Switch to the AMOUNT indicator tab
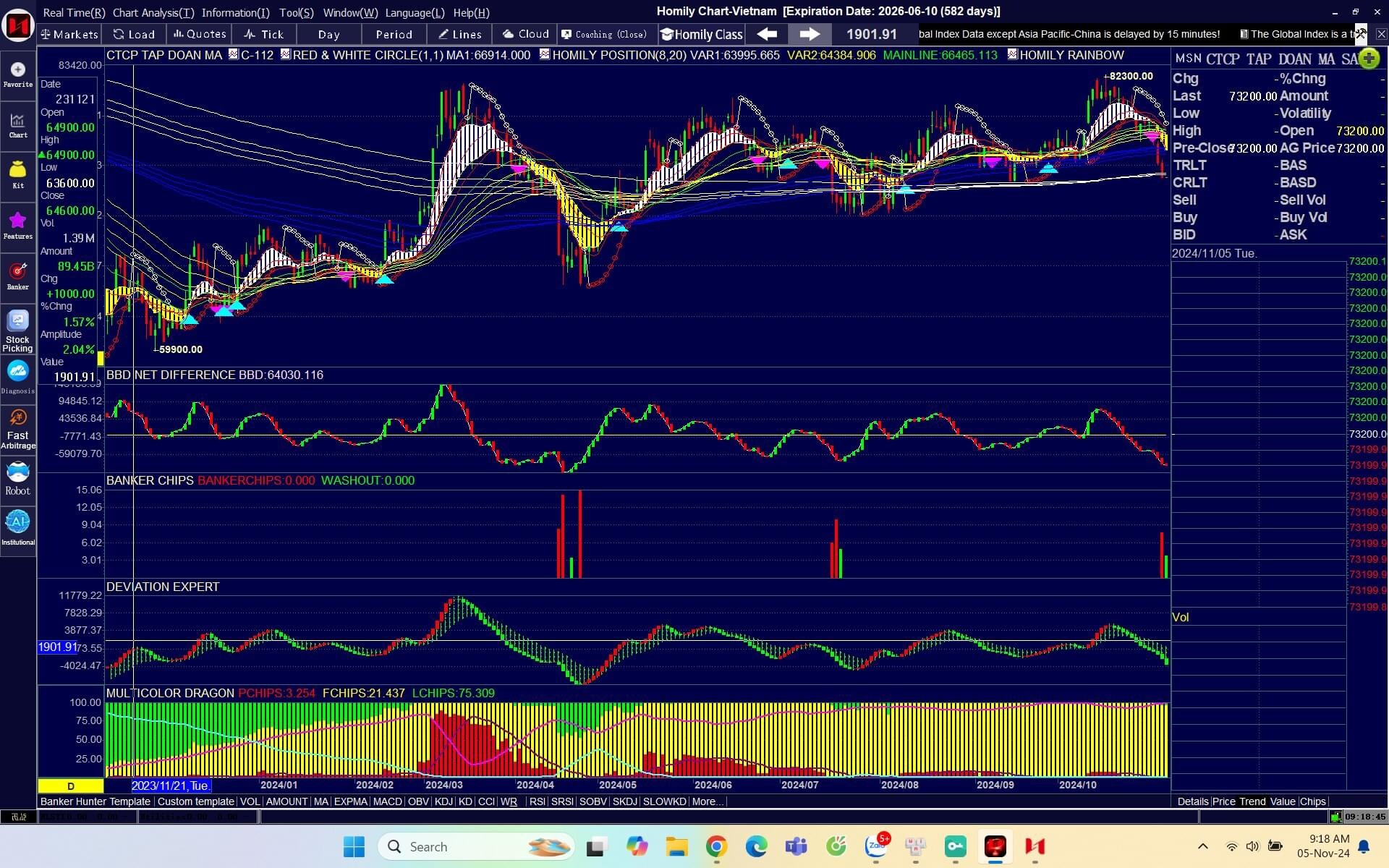This screenshot has height=868, width=1389. click(x=286, y=801)
